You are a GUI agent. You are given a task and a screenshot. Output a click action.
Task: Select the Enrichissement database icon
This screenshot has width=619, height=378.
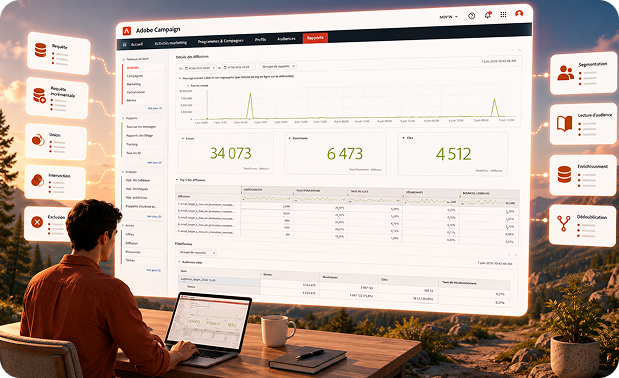(x=564, y=174)
